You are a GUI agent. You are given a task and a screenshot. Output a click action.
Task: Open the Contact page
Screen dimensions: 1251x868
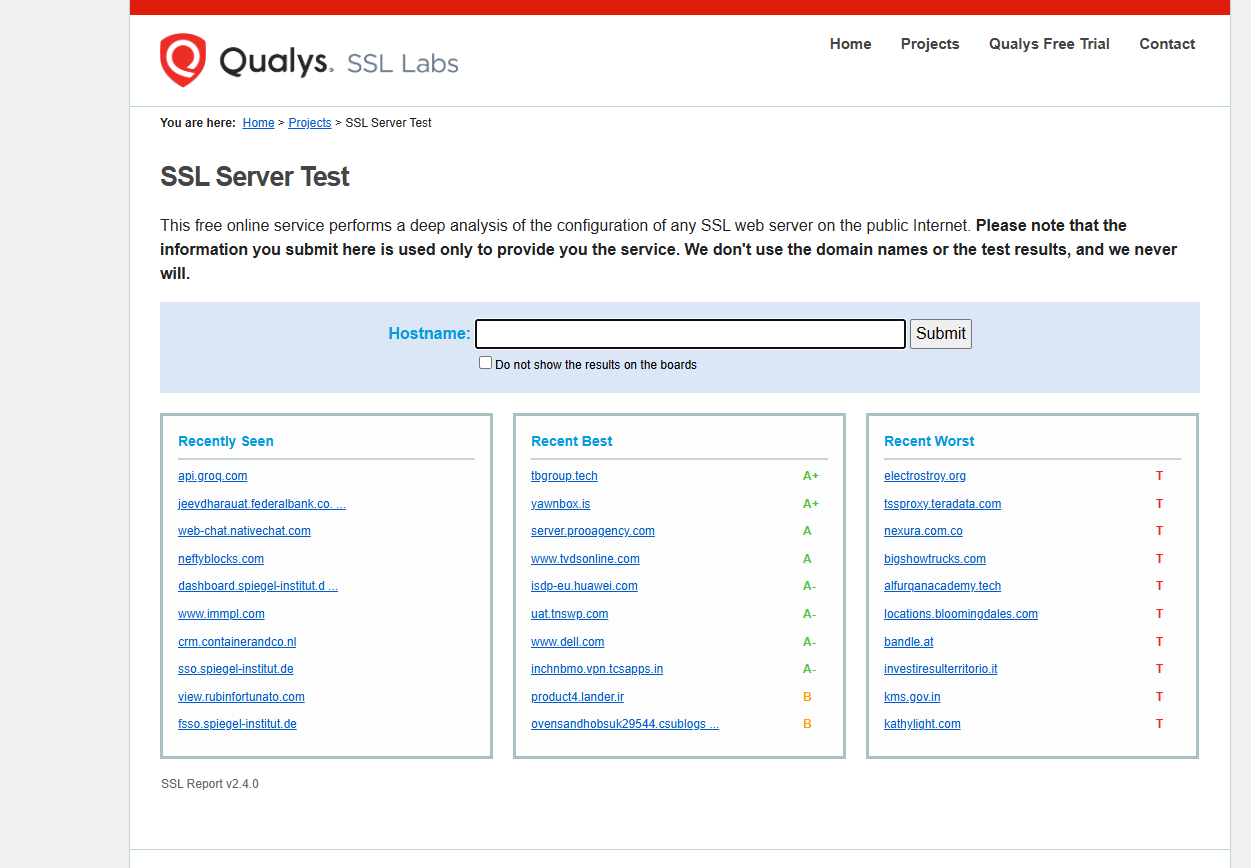point(1166,44)
